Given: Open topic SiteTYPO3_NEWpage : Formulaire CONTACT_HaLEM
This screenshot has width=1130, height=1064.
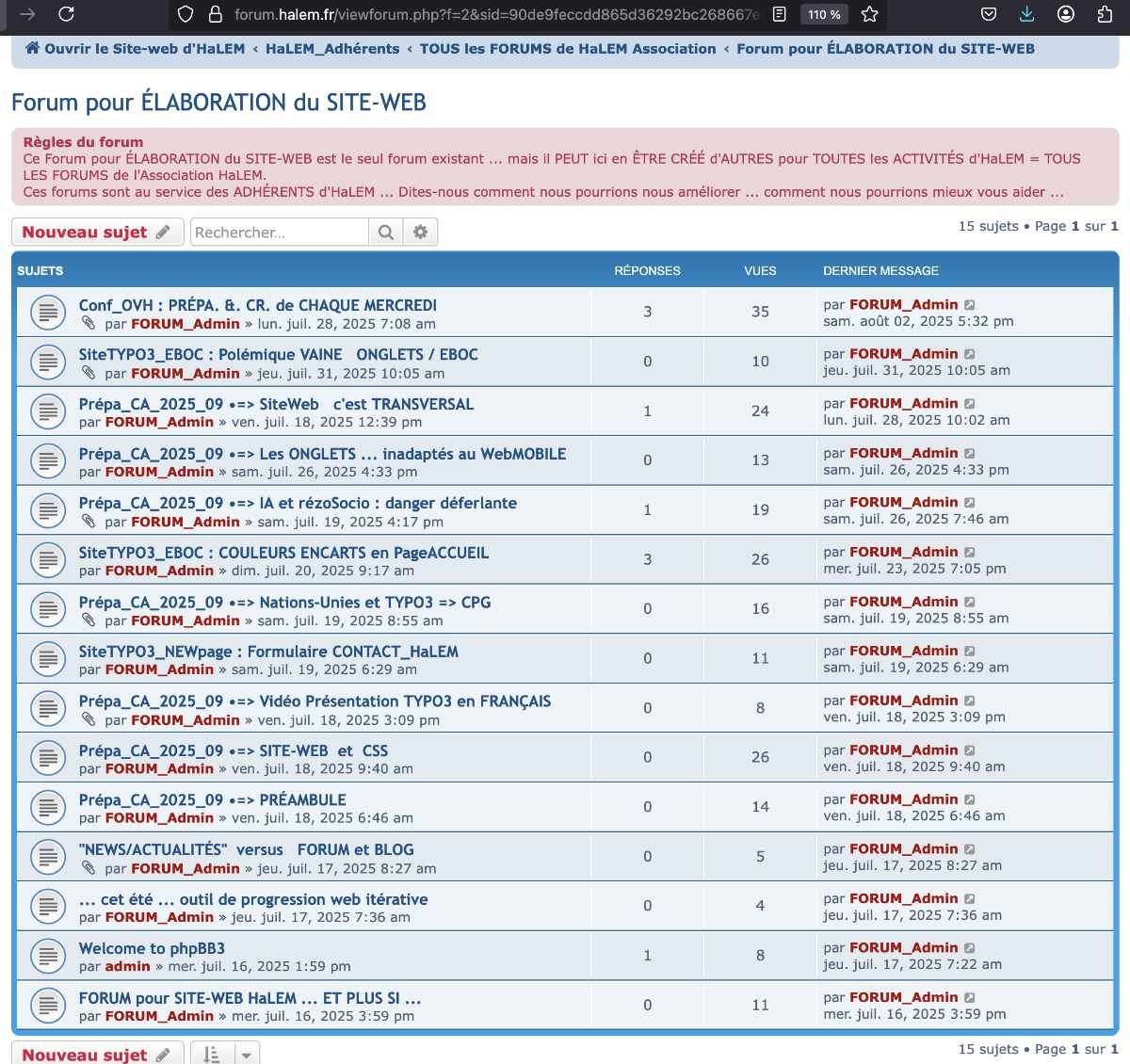Looking at the screenshot, I should coord(270,651).
